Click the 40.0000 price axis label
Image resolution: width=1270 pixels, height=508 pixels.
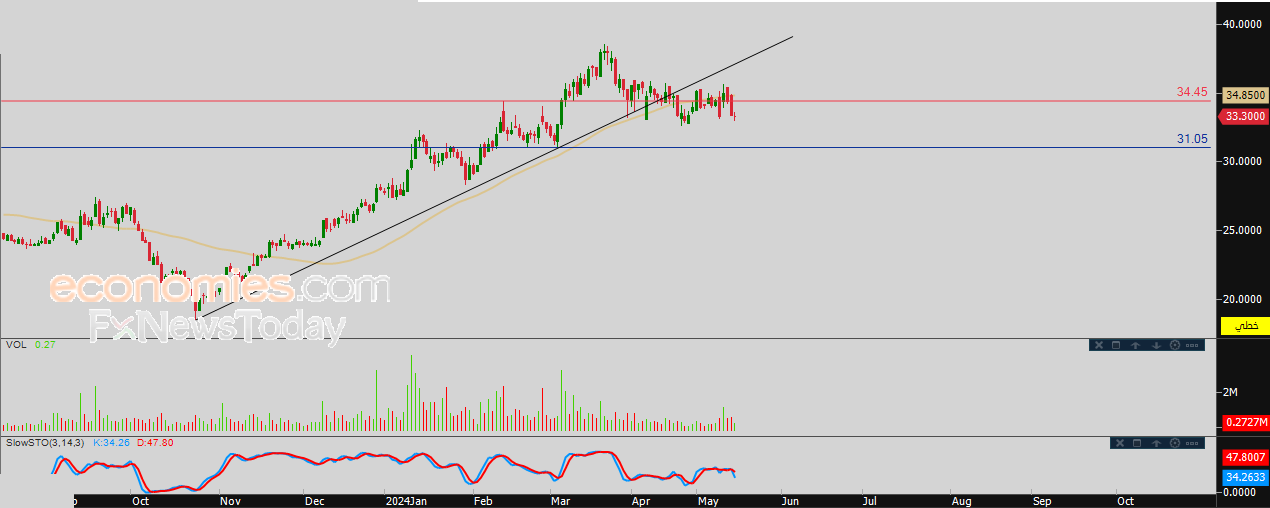pyautogui.click(x=1243, y=23)
